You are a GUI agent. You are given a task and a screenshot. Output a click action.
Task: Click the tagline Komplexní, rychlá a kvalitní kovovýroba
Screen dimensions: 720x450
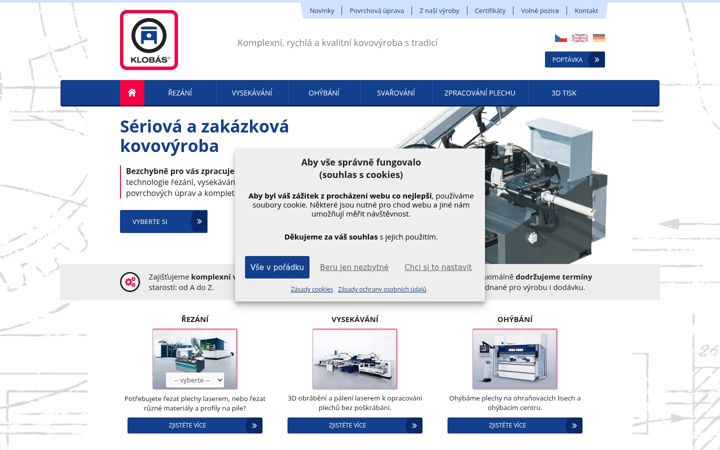[338, 43]
